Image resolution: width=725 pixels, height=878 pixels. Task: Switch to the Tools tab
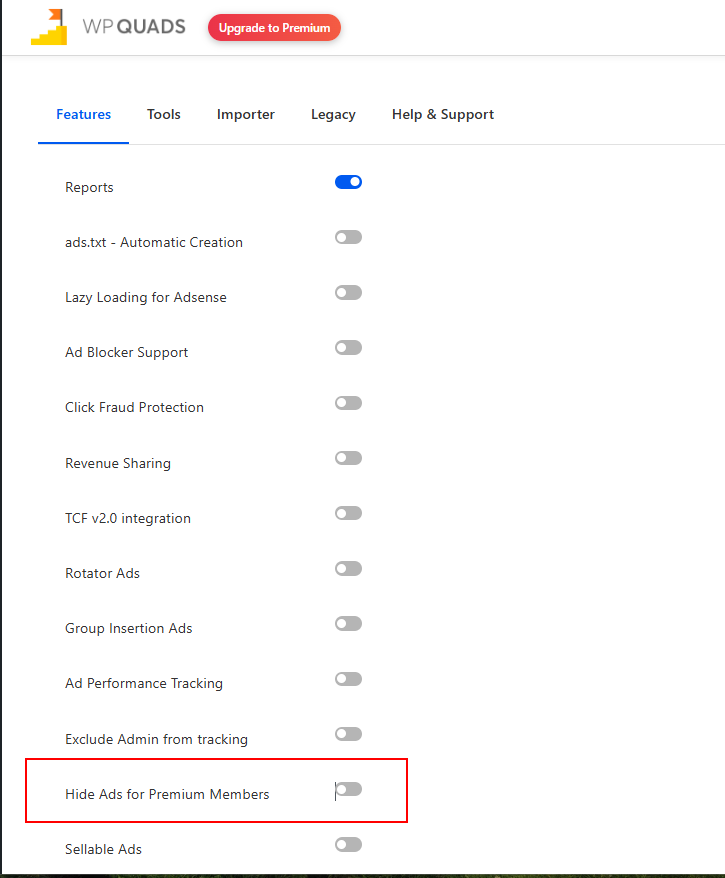(x=164, y=114)
